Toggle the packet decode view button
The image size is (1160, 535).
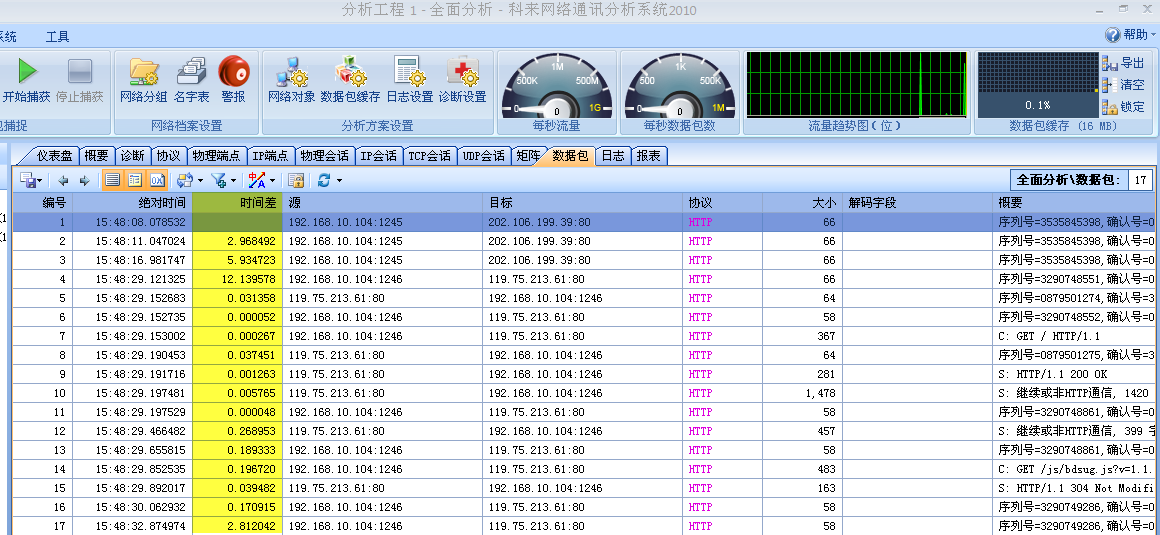[135, 180]
